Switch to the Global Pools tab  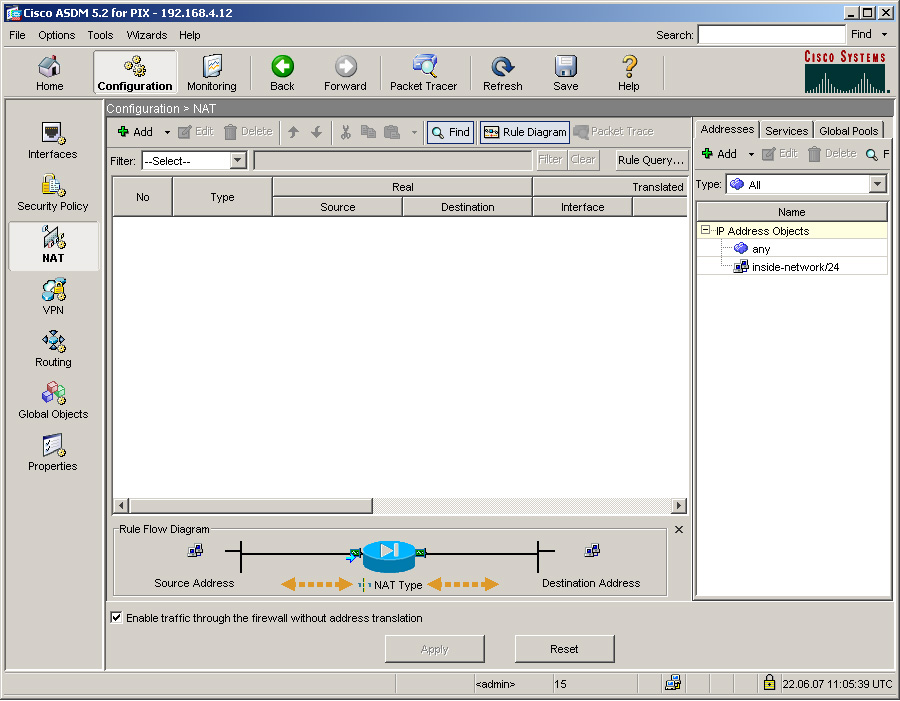[x=848, y=131]
